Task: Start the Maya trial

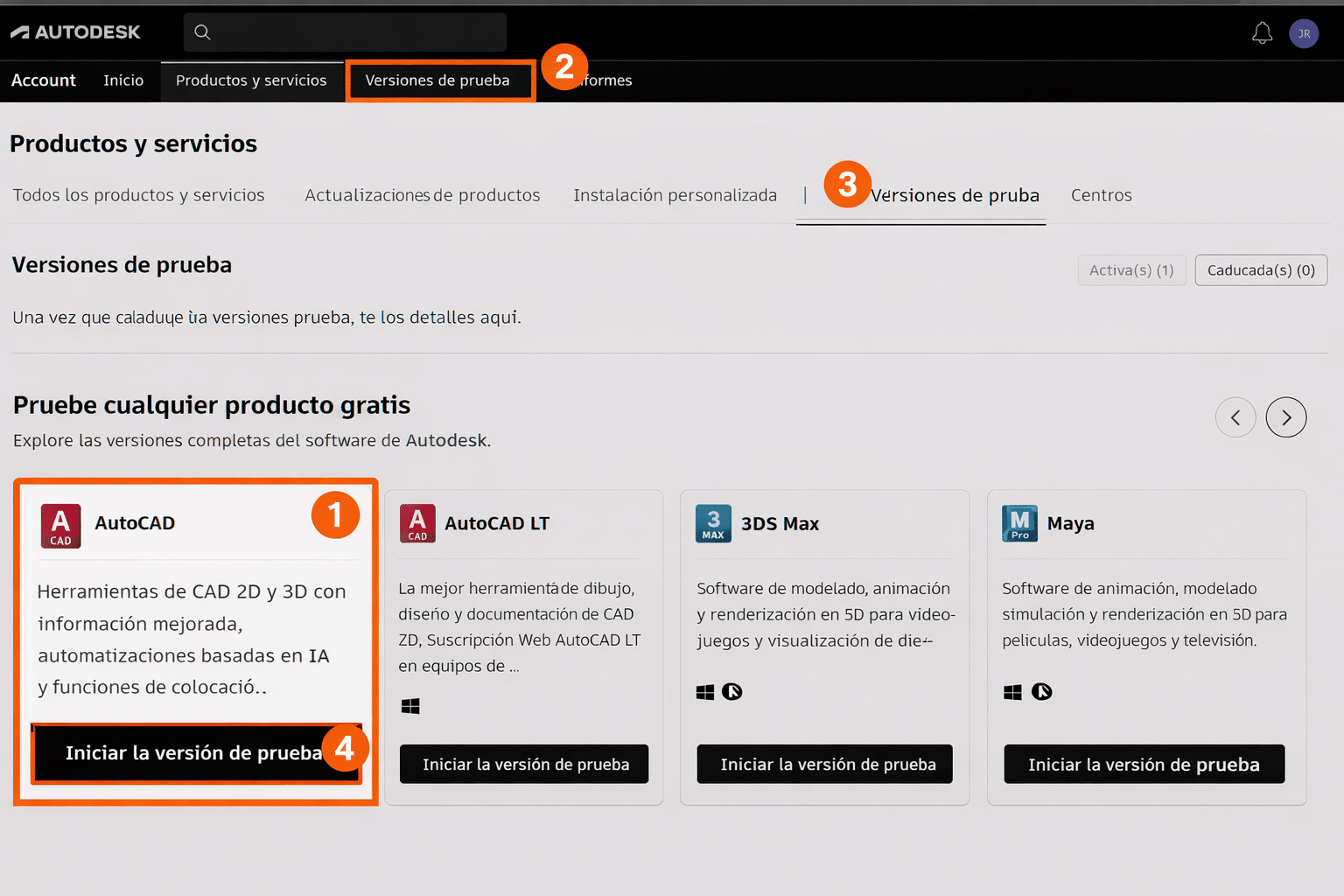Action: pyautogui.click(x=1144, y=764)
